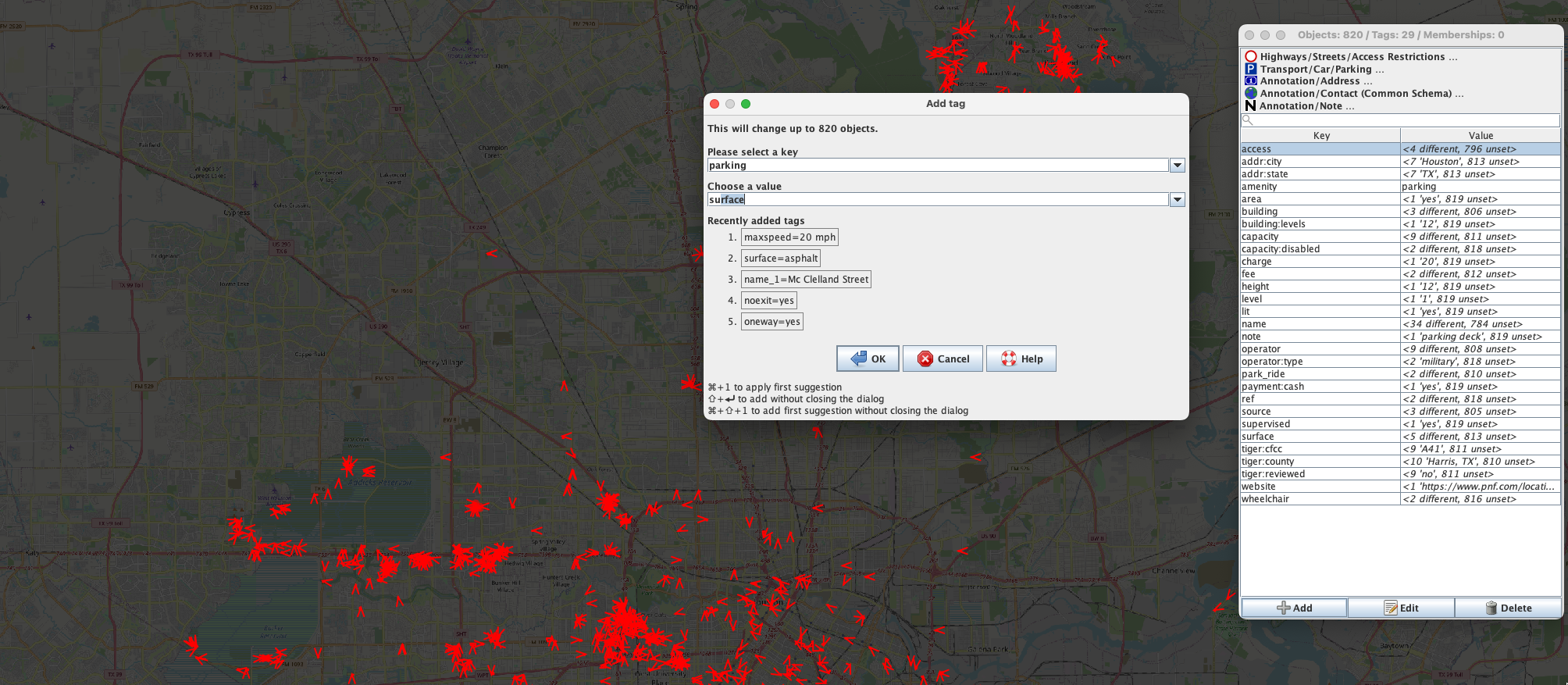This screenshot has width=1568, height=685.
Task: Select the 'wheelchair' key row
Action: pyautogui.click(x=1320, y=499)
